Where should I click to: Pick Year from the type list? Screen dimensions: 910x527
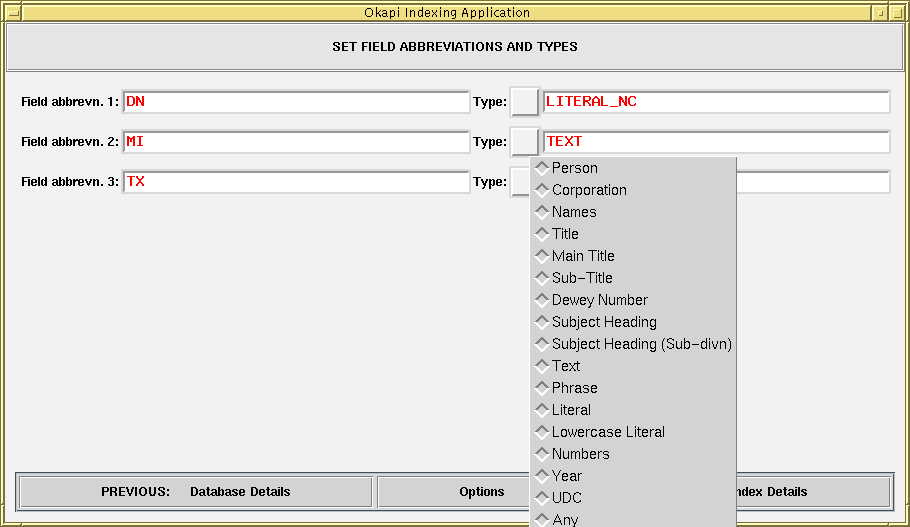(633, 477)
